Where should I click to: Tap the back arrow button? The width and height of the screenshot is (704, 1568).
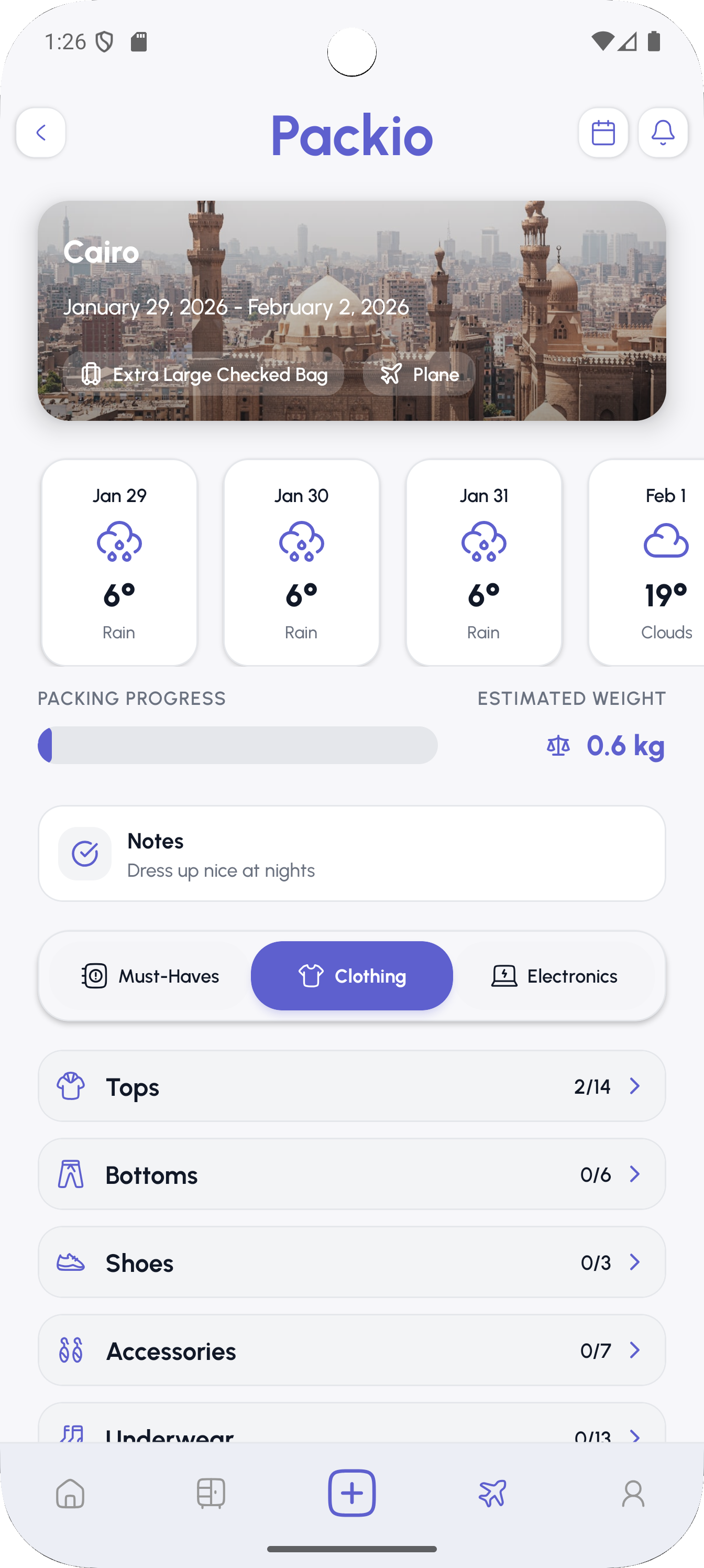coord(41,133)
